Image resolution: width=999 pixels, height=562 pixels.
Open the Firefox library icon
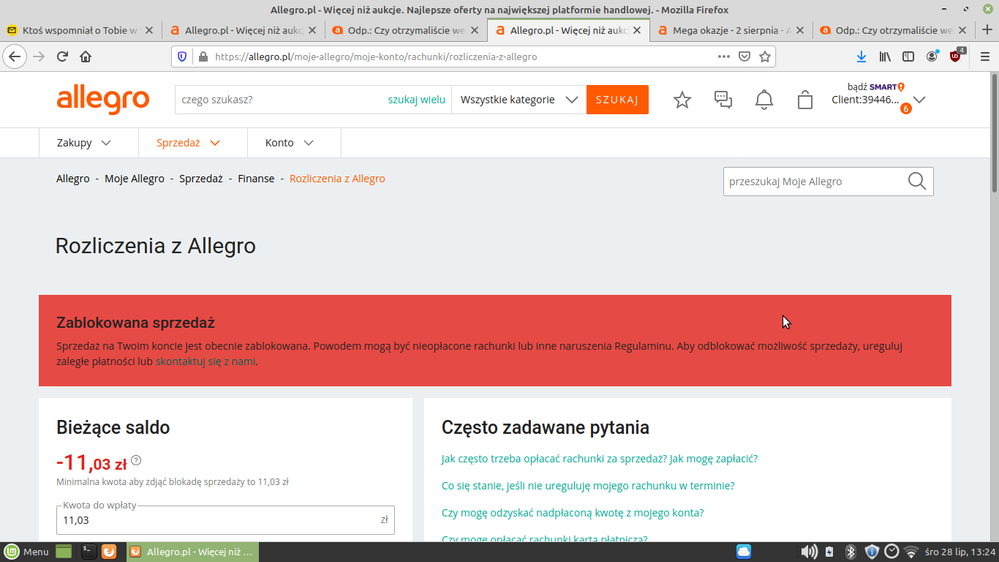click(x=885, y=57)
